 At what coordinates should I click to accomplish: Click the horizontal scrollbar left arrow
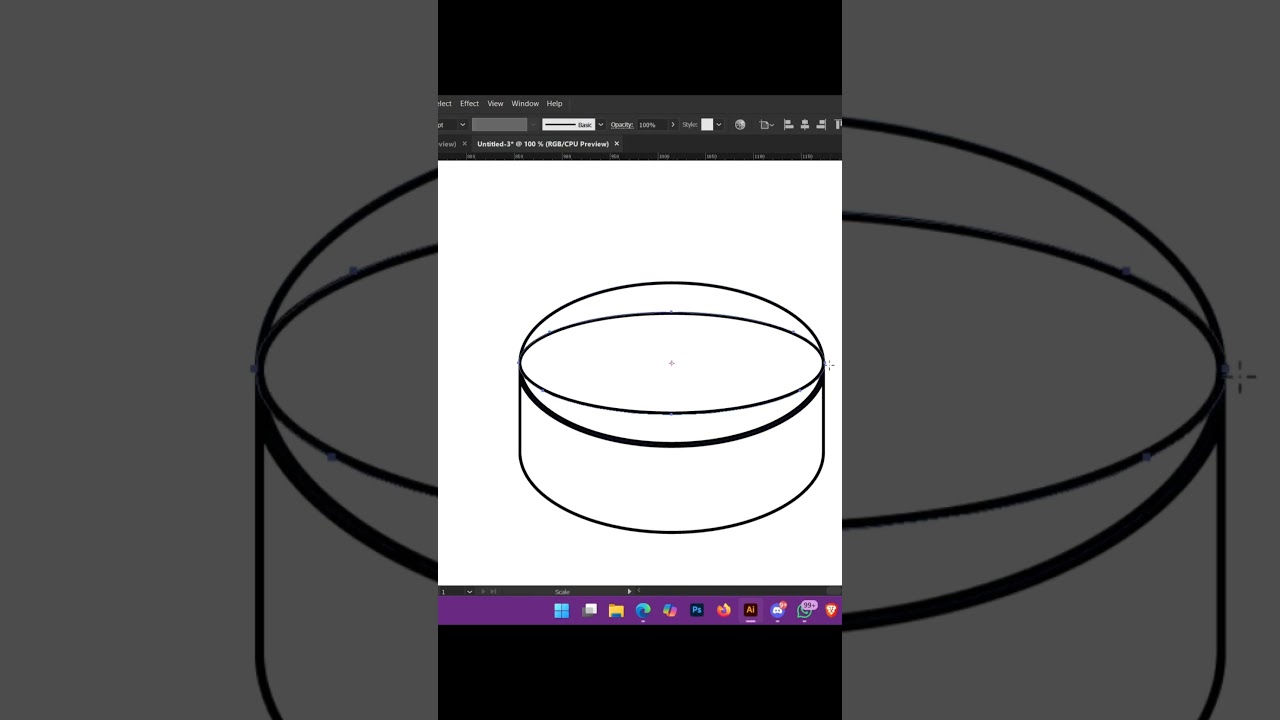[x=639, y=590]
